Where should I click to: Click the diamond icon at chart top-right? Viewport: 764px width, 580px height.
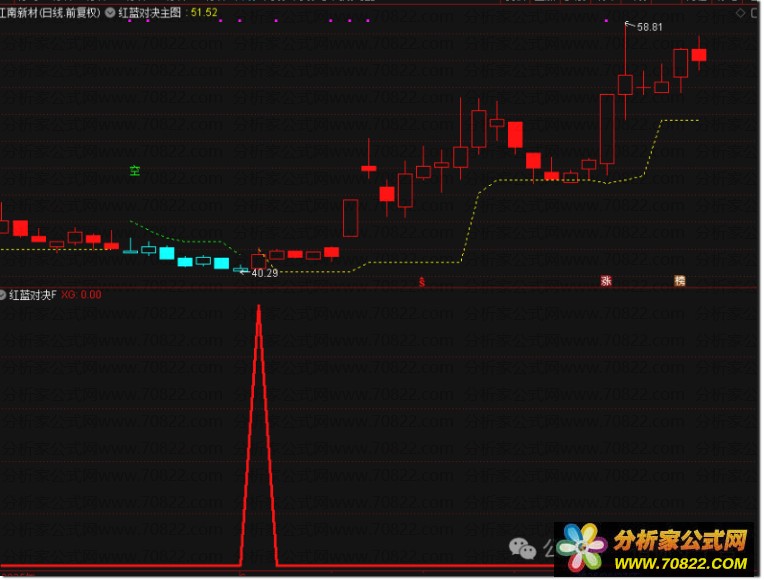pos(740,13)
